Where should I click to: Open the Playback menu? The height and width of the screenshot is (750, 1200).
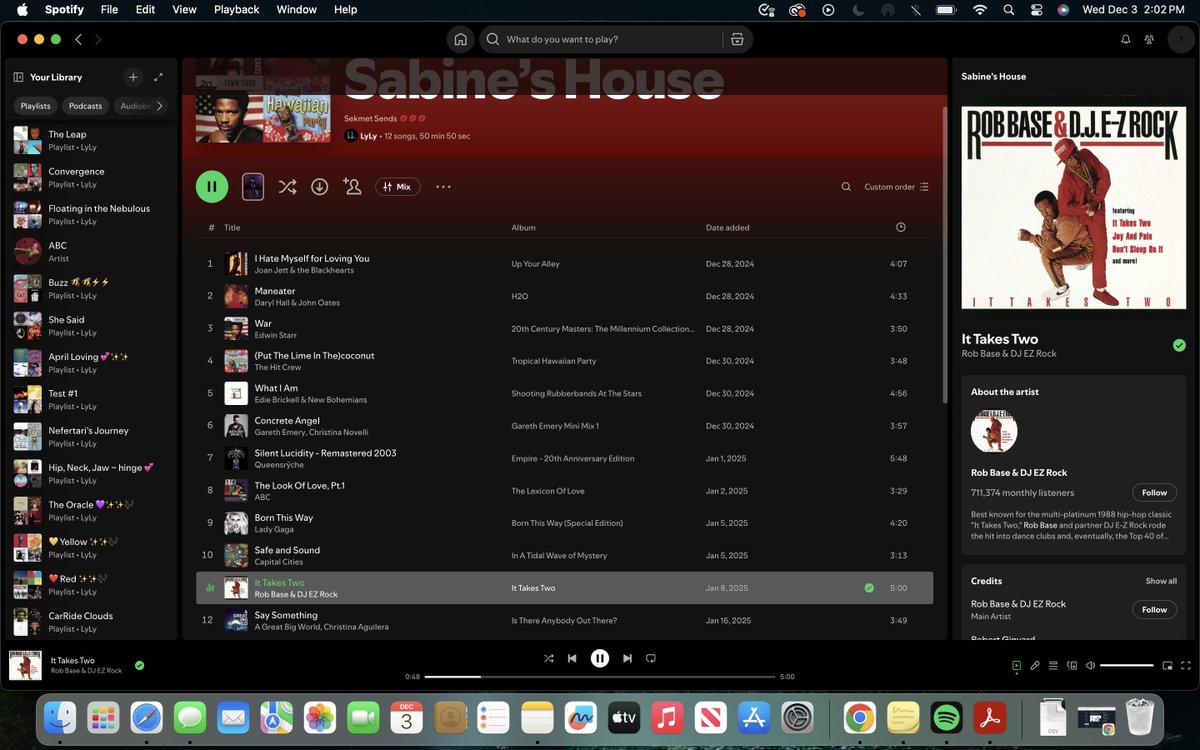[x=237, y=10]
